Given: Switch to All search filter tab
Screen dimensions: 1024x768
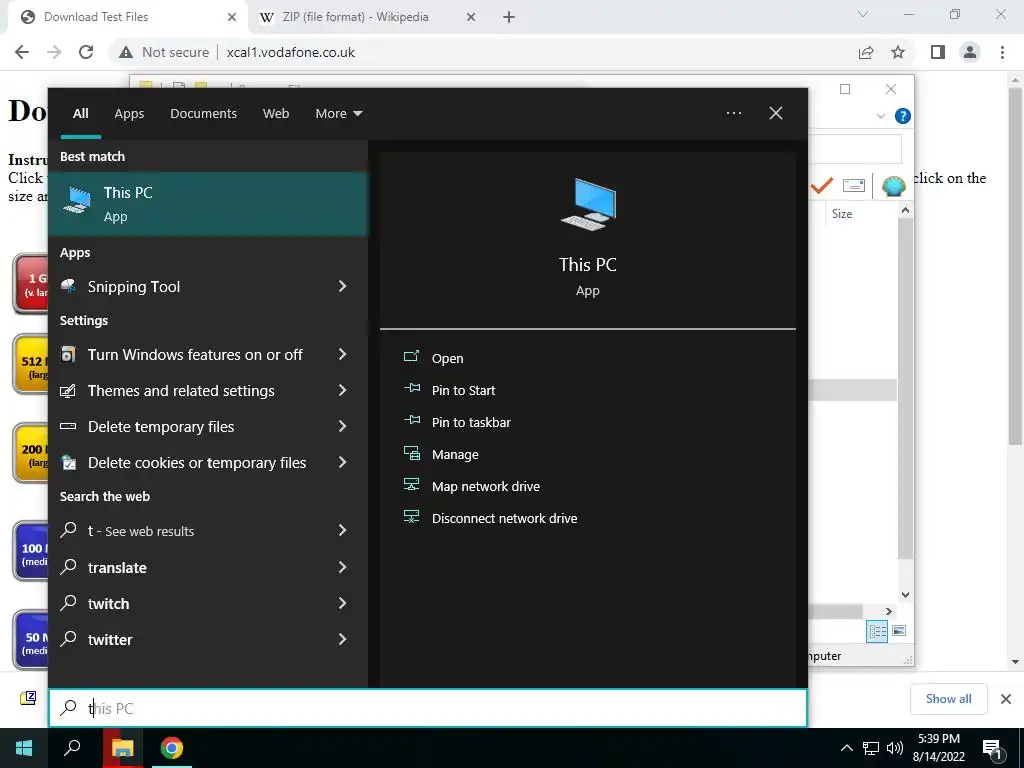Looking at the screenshot, I should (80, 114).
